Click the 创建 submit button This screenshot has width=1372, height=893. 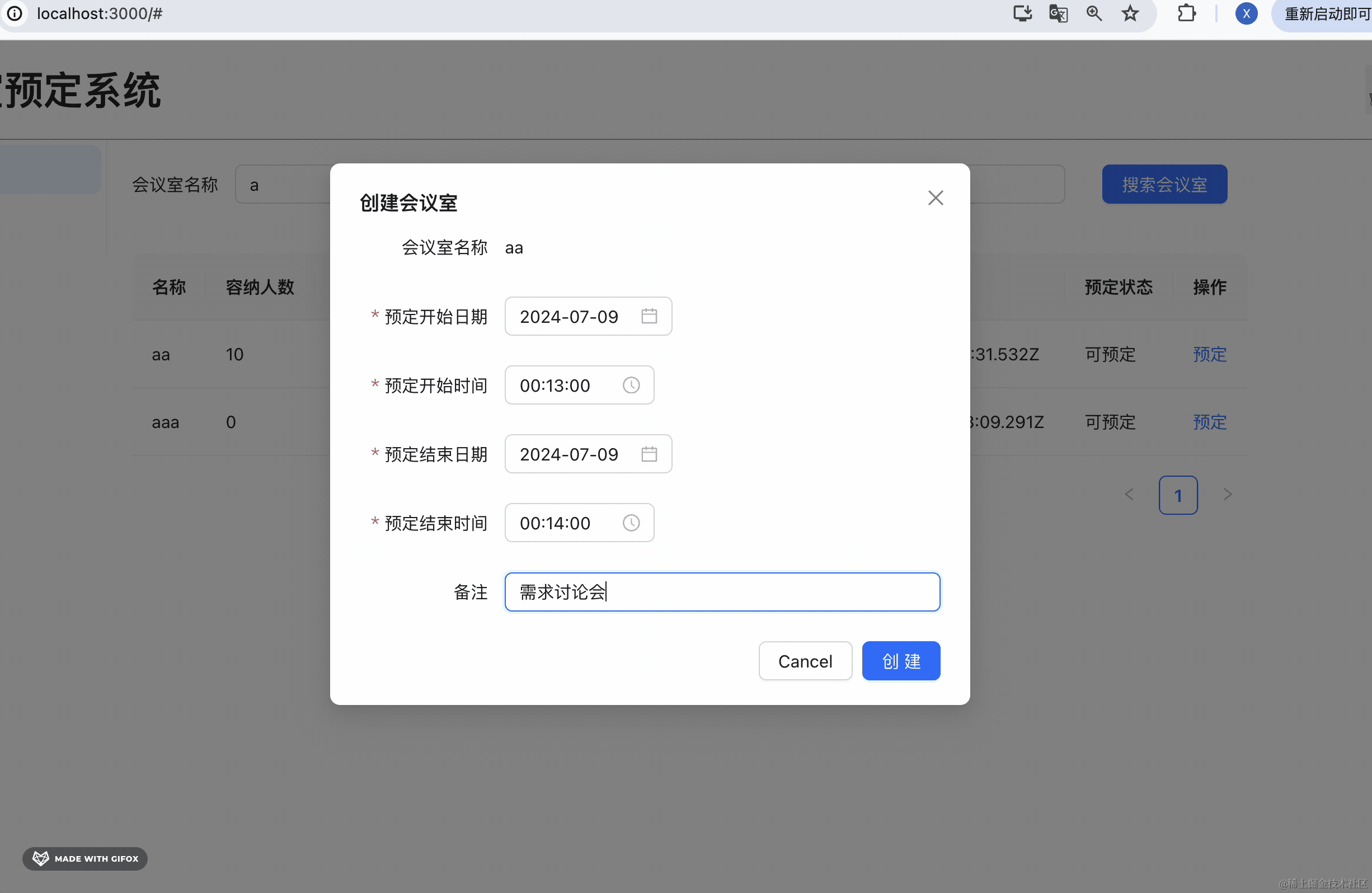click(900, 661)
